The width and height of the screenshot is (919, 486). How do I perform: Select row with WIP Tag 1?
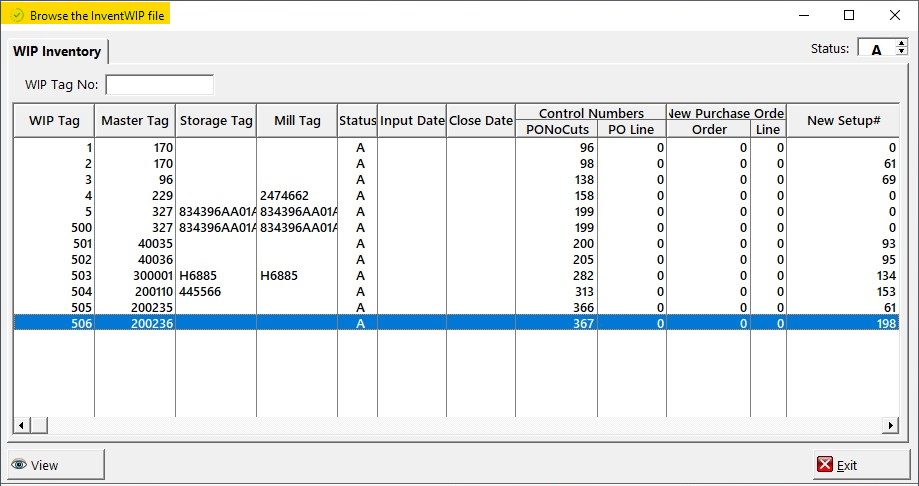[x=456, y=148]
